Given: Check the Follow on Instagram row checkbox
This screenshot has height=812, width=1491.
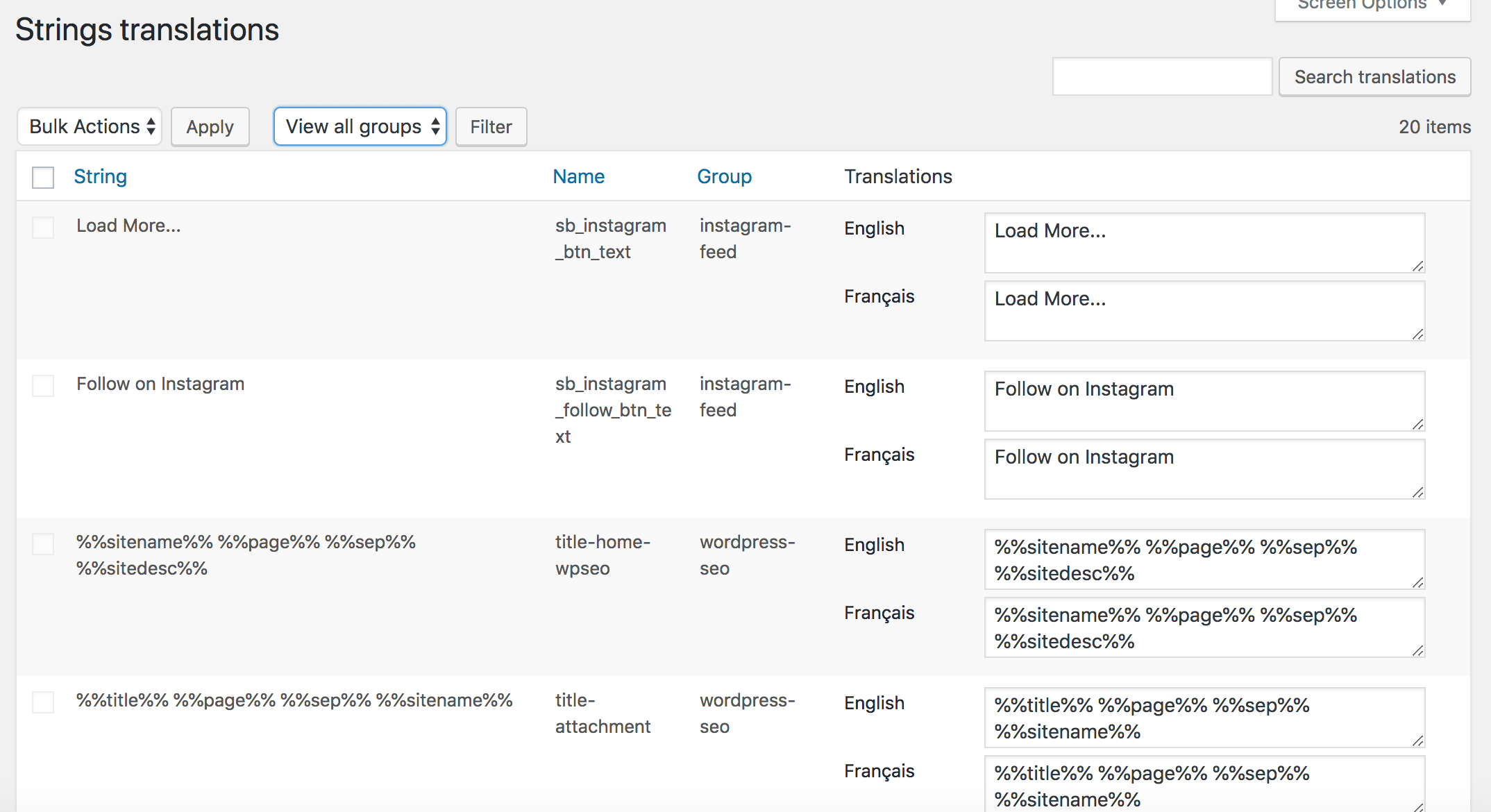Looking at the screenshot, I should click(x=43, y=385).
